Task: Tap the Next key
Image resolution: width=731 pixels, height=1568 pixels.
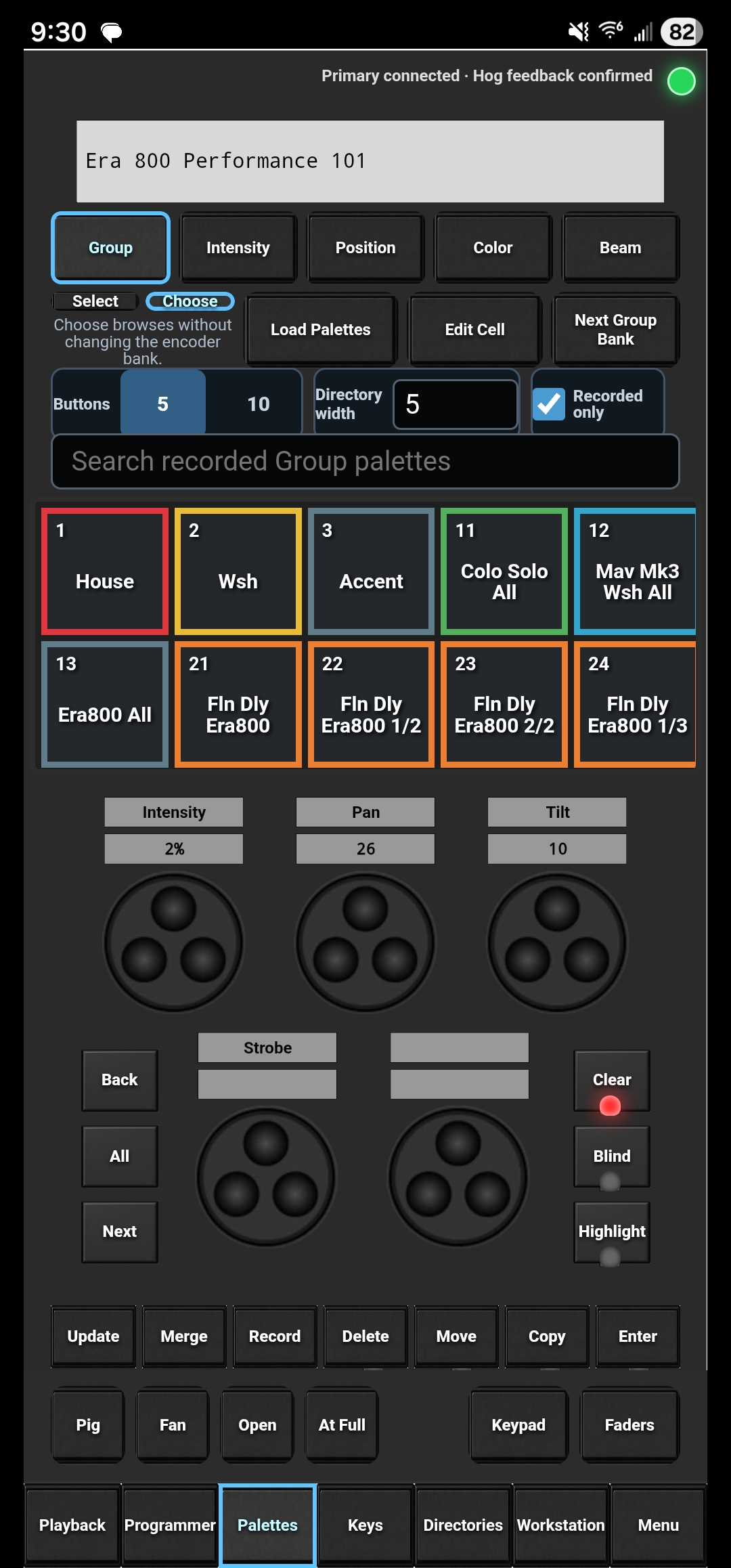Action: [x=120, y=1232]
